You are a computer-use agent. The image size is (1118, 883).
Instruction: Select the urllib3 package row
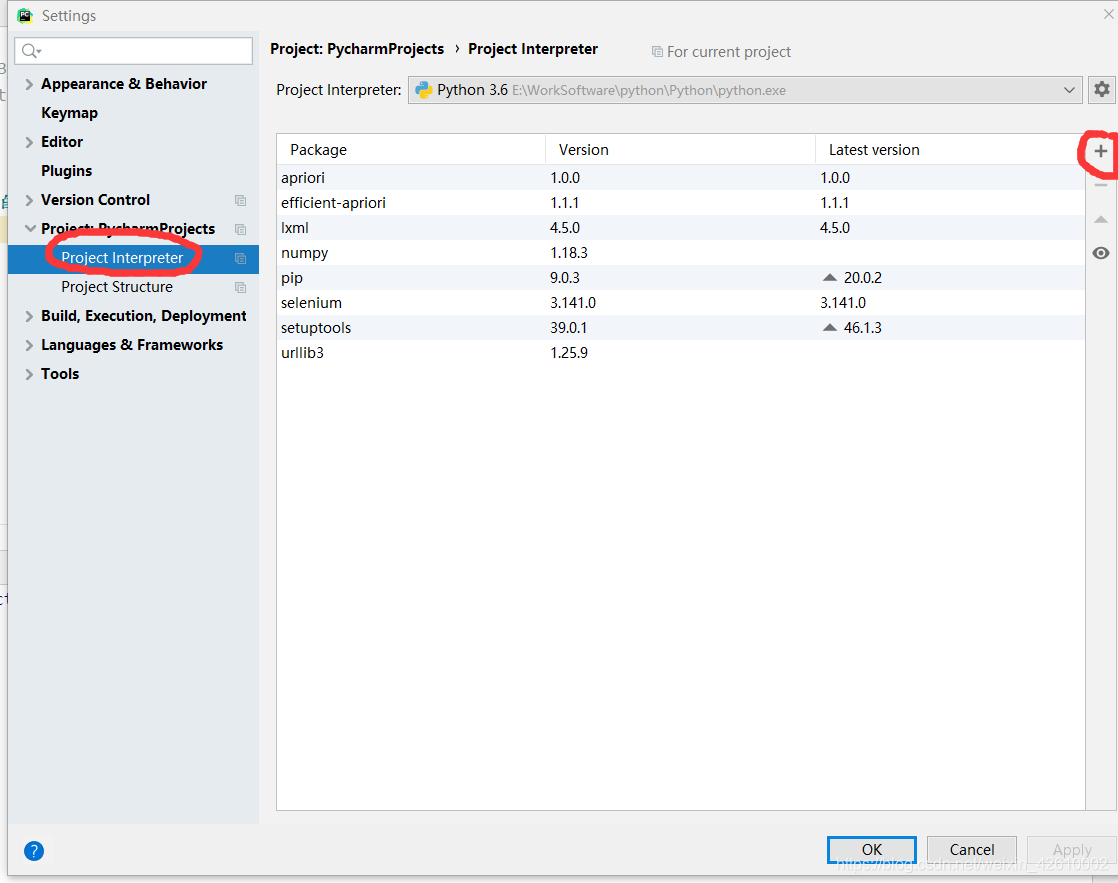(x=681, y=352)
